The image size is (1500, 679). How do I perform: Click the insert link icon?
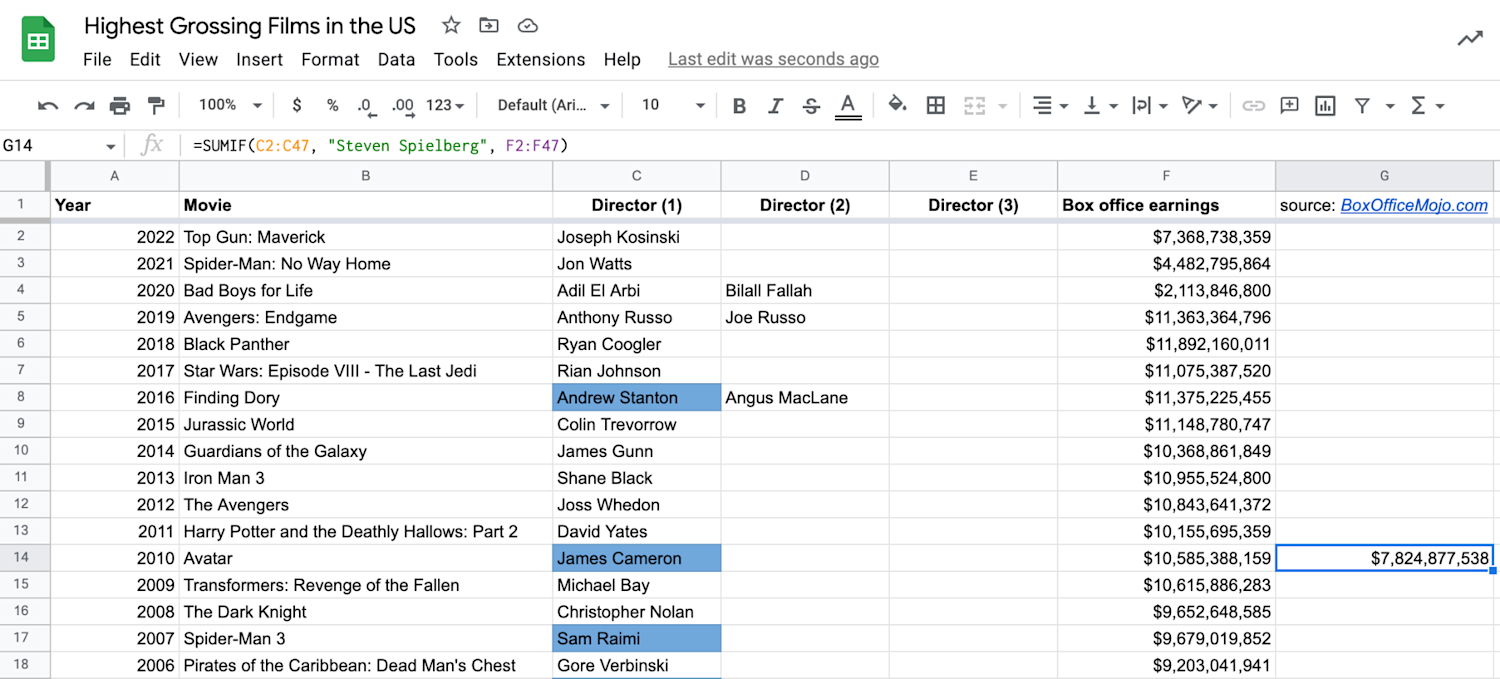(1253, 105)
